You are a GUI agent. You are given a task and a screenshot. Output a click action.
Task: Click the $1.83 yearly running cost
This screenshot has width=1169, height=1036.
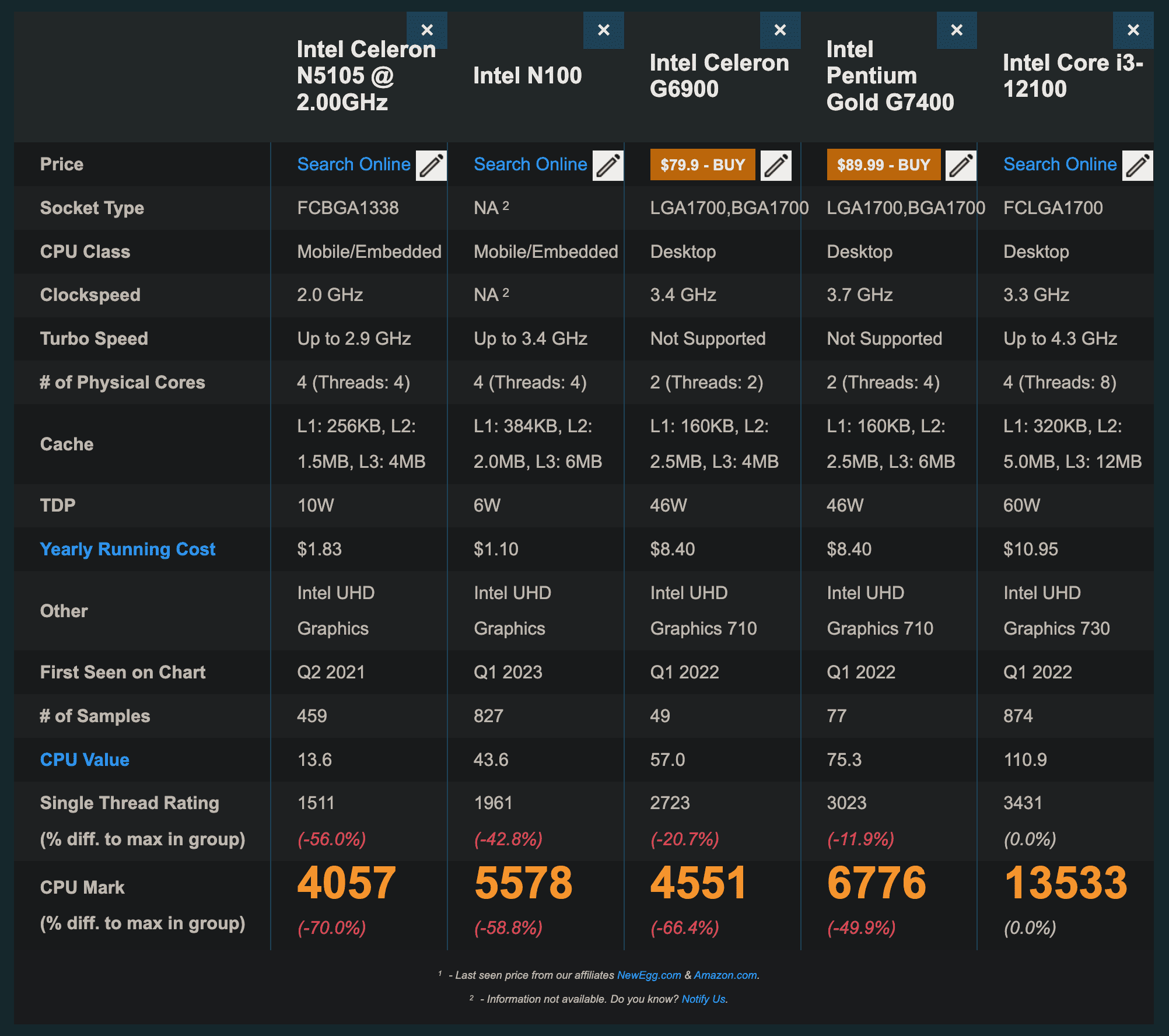click(319, 549)
